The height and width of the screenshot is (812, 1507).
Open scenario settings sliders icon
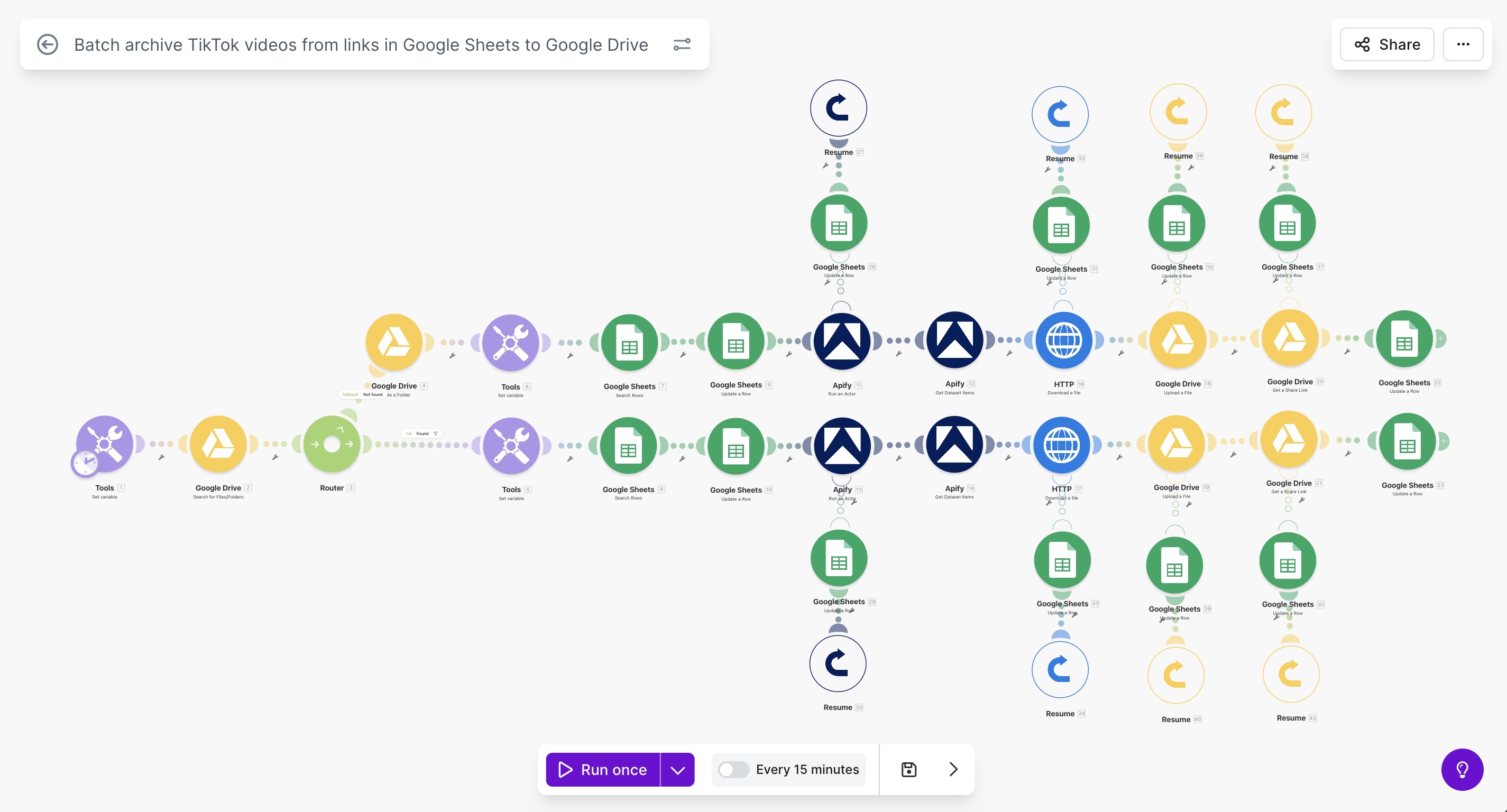point(682,44)
